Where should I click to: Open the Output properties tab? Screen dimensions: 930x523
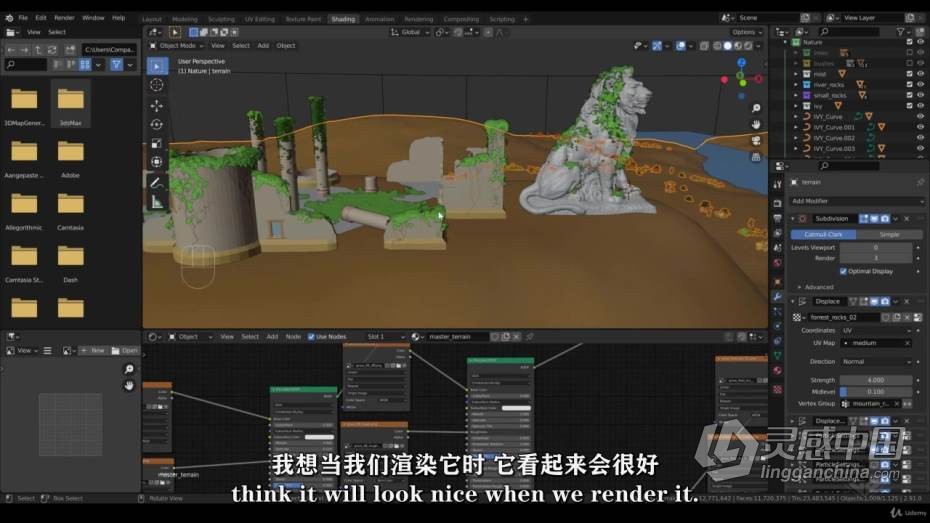[x=778, y=219]
